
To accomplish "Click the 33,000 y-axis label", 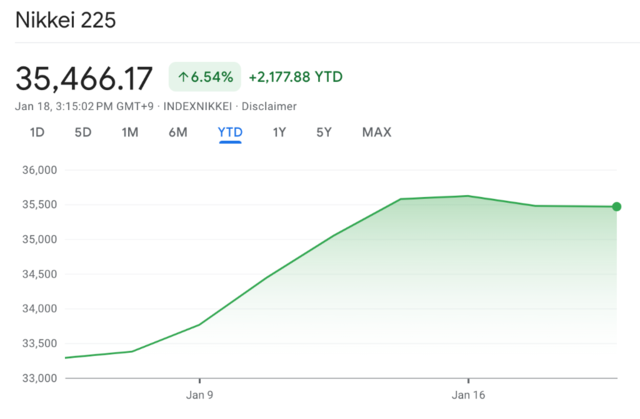I will click(38, 378).
